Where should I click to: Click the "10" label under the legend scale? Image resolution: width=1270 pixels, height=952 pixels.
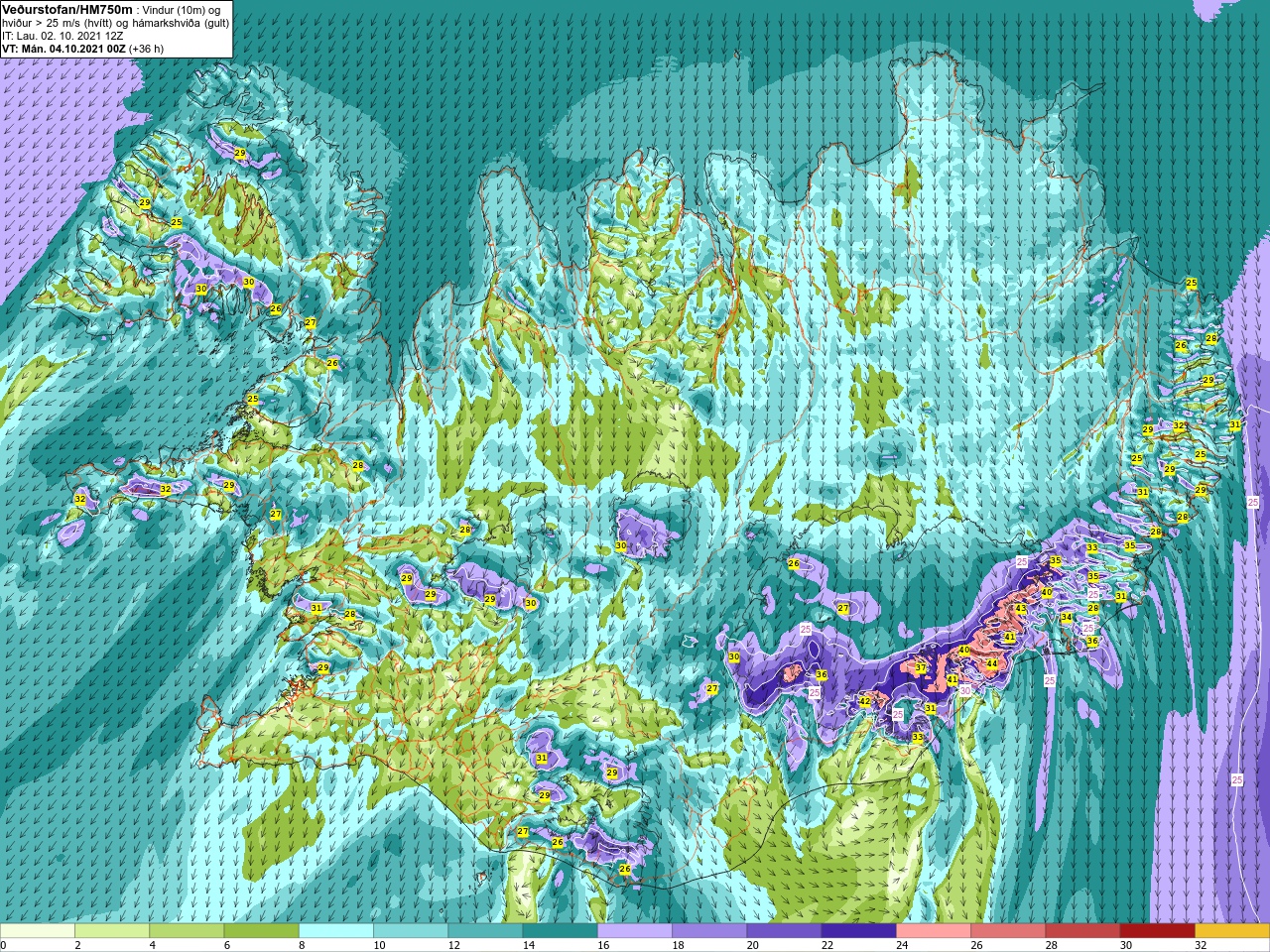point(379,945)
